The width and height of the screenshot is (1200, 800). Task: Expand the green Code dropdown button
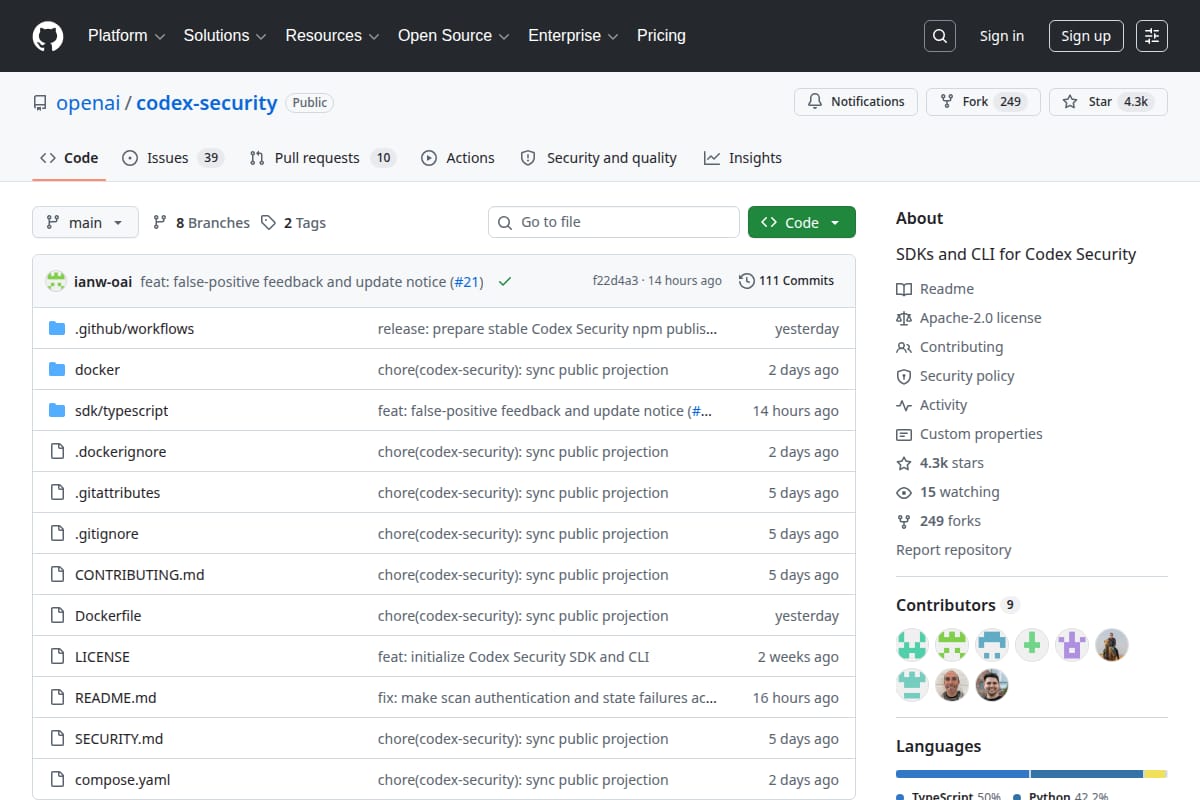(x=802, y=223)
